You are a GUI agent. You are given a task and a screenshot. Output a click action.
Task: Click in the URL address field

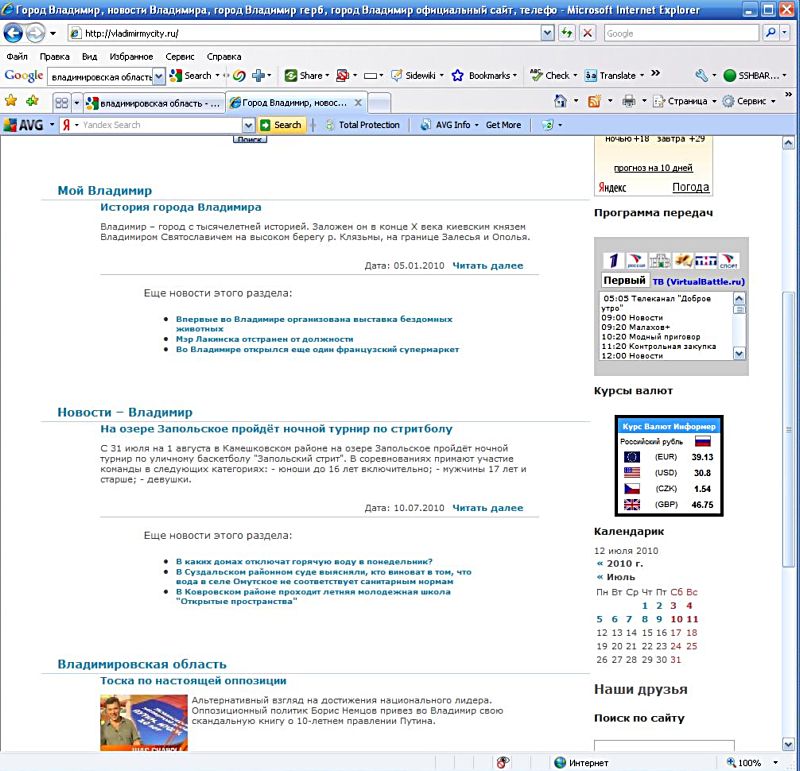click(305, 34)
